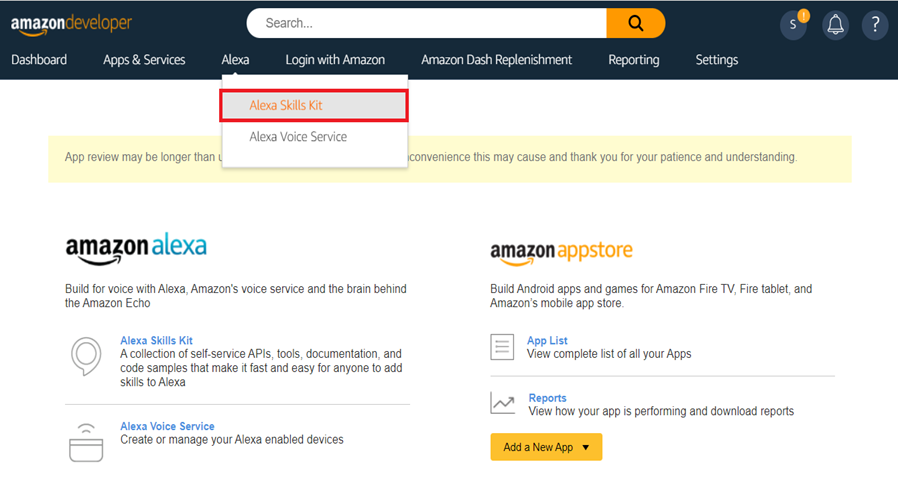898x488 pixels.
Task: Open the notifications bell icon
Action: (835, 25)
